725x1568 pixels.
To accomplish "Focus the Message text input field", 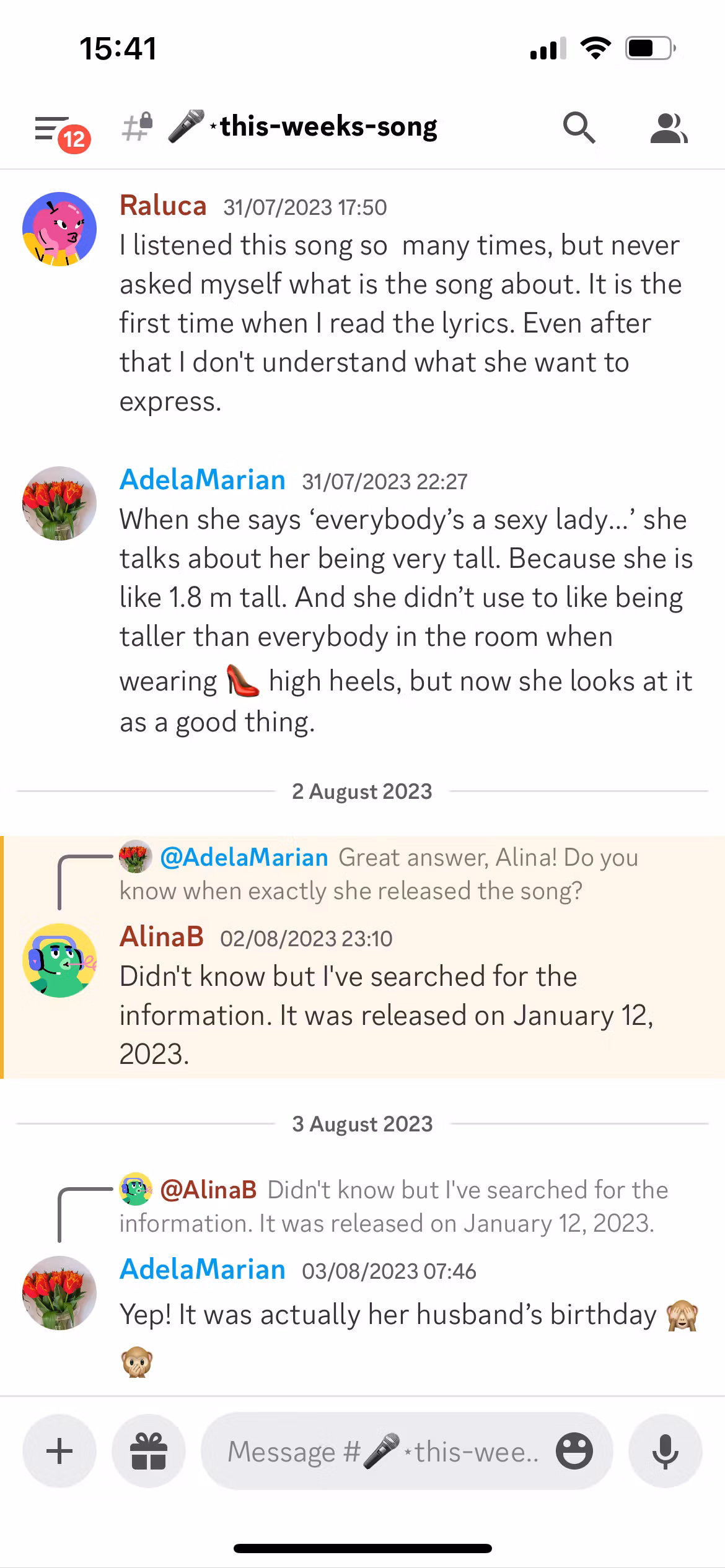I will [x=384, y=1451].
